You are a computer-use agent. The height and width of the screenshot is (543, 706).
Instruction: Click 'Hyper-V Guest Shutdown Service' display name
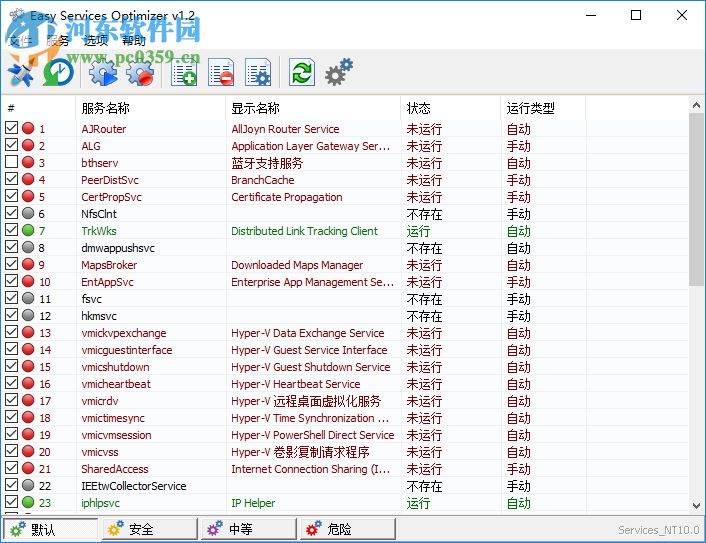tap(311, 367)
